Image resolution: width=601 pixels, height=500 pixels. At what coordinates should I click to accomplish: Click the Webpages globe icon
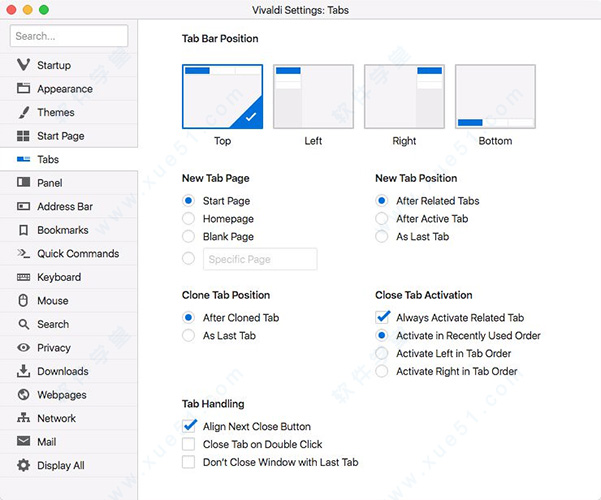(23, 394)
